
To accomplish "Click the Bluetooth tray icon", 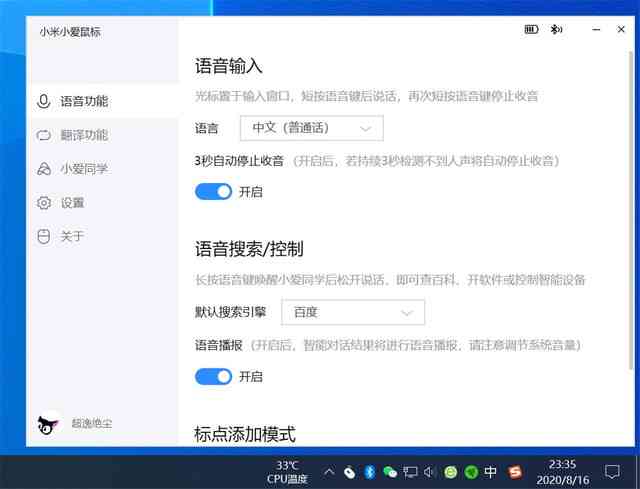I will click(x=370, y=472).
